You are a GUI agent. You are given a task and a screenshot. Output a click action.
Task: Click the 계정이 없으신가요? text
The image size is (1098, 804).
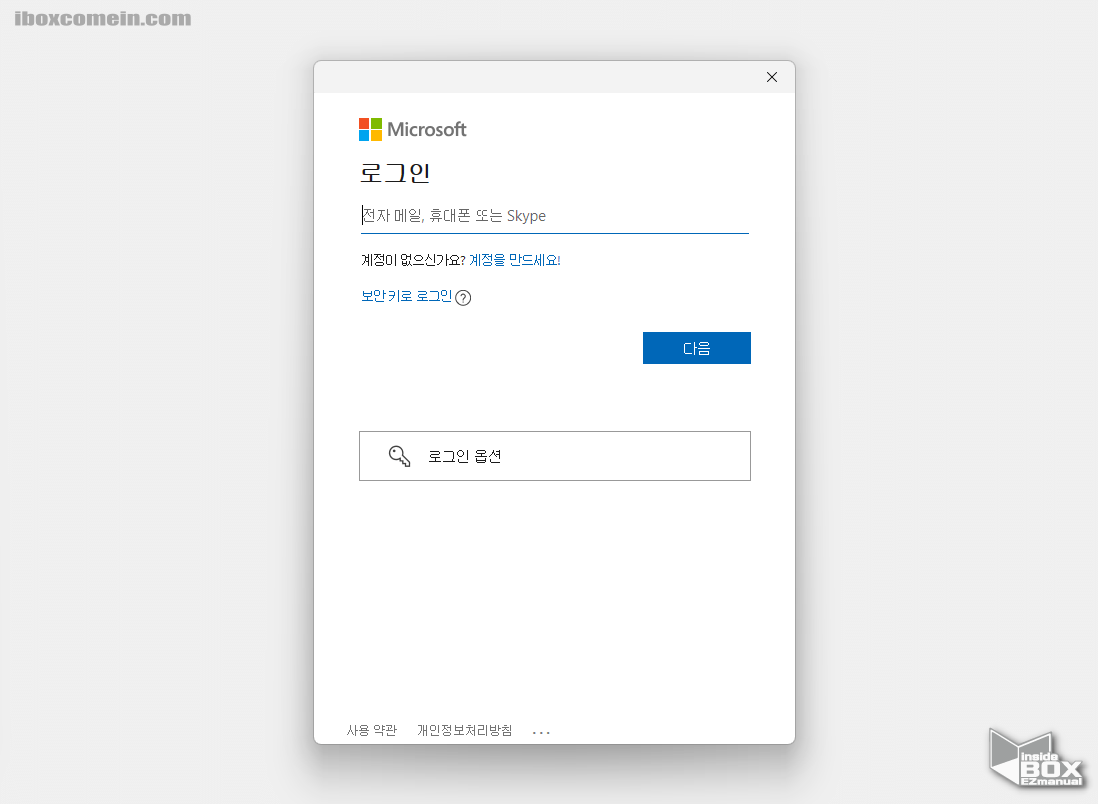point(413,260)
